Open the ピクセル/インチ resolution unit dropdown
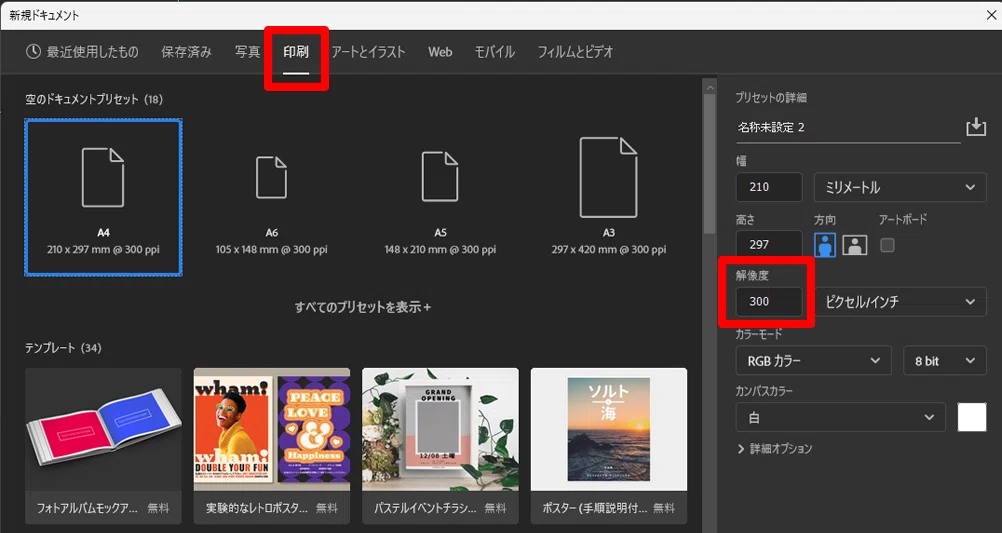 tap(900, 302)
